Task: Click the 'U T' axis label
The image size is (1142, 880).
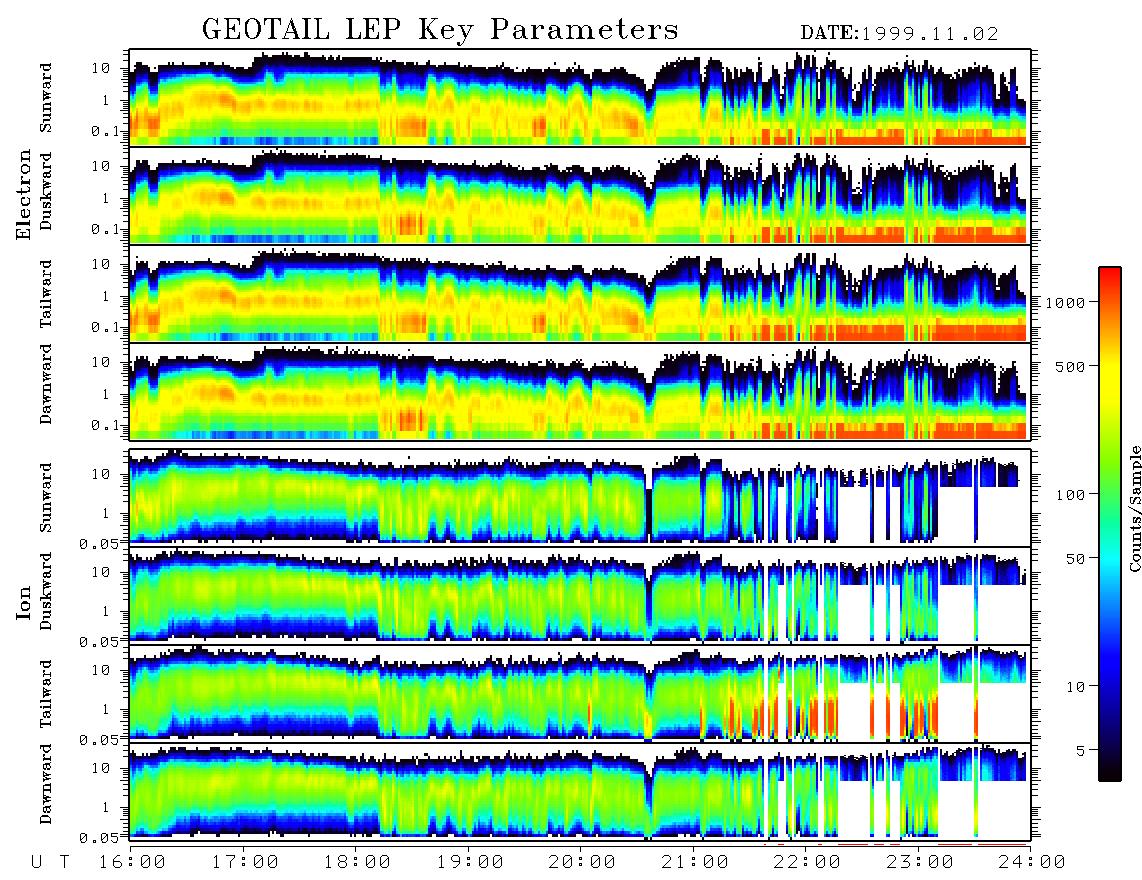Action: click(x=50, y=862)
